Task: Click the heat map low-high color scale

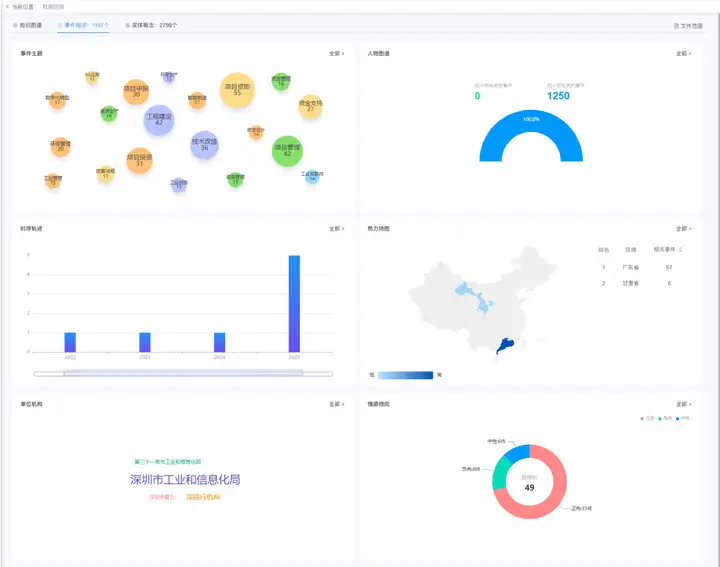Action: point(405,375)
